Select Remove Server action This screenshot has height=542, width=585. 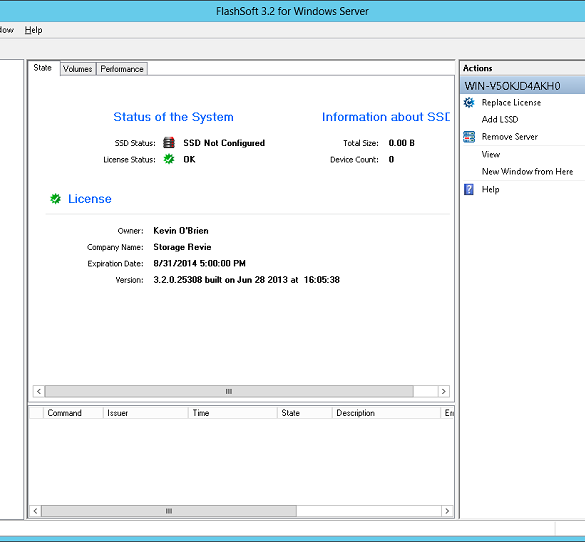tap(510, 137)
